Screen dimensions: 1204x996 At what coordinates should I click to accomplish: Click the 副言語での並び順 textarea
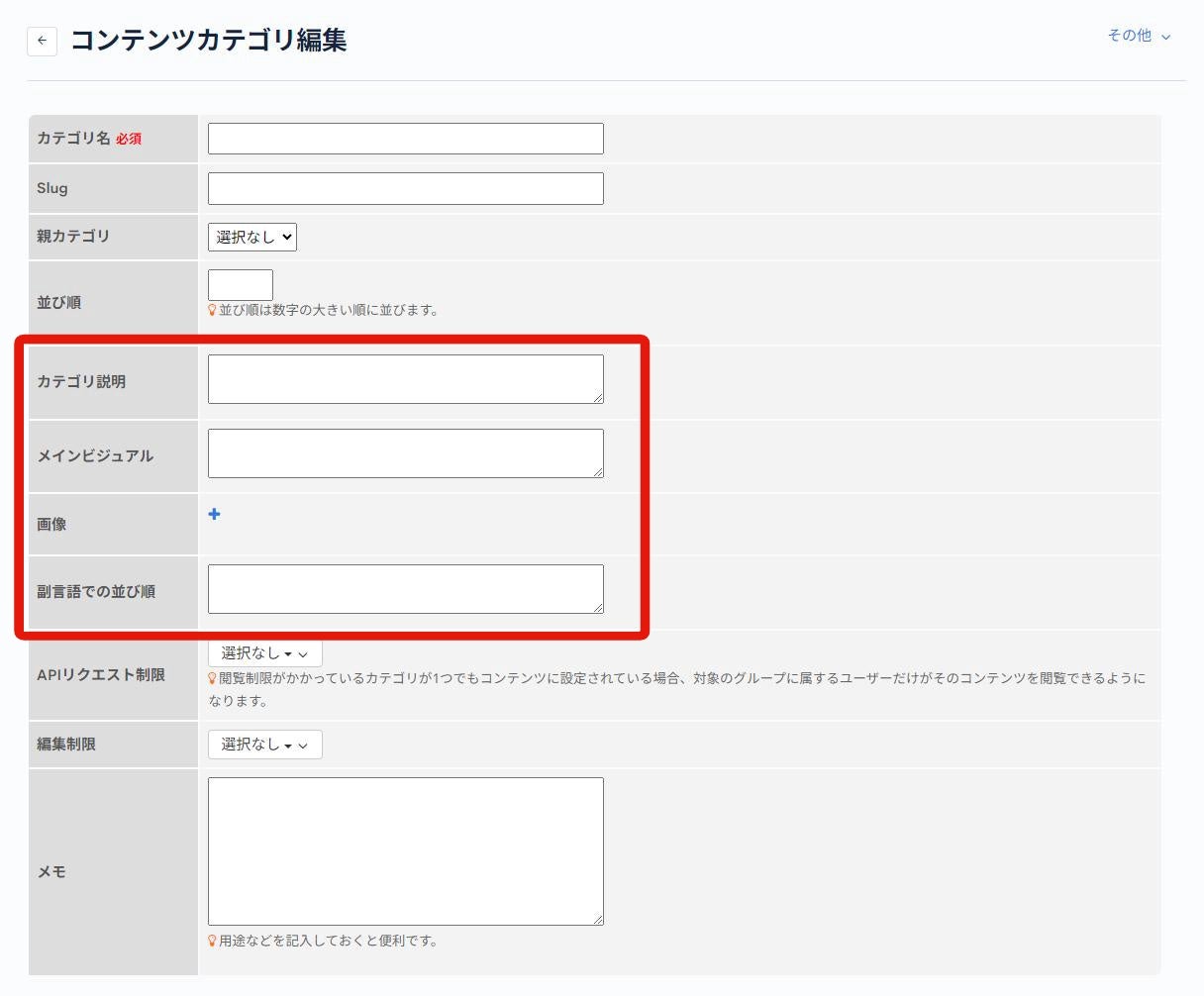pyautogui.click(x=405, y=588)
